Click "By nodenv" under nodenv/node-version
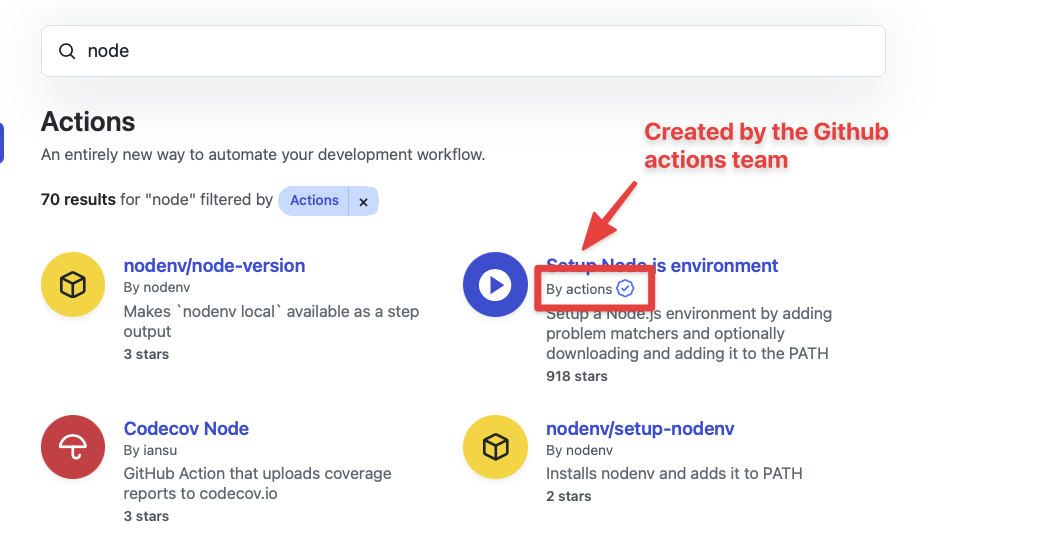 point(157,288)
